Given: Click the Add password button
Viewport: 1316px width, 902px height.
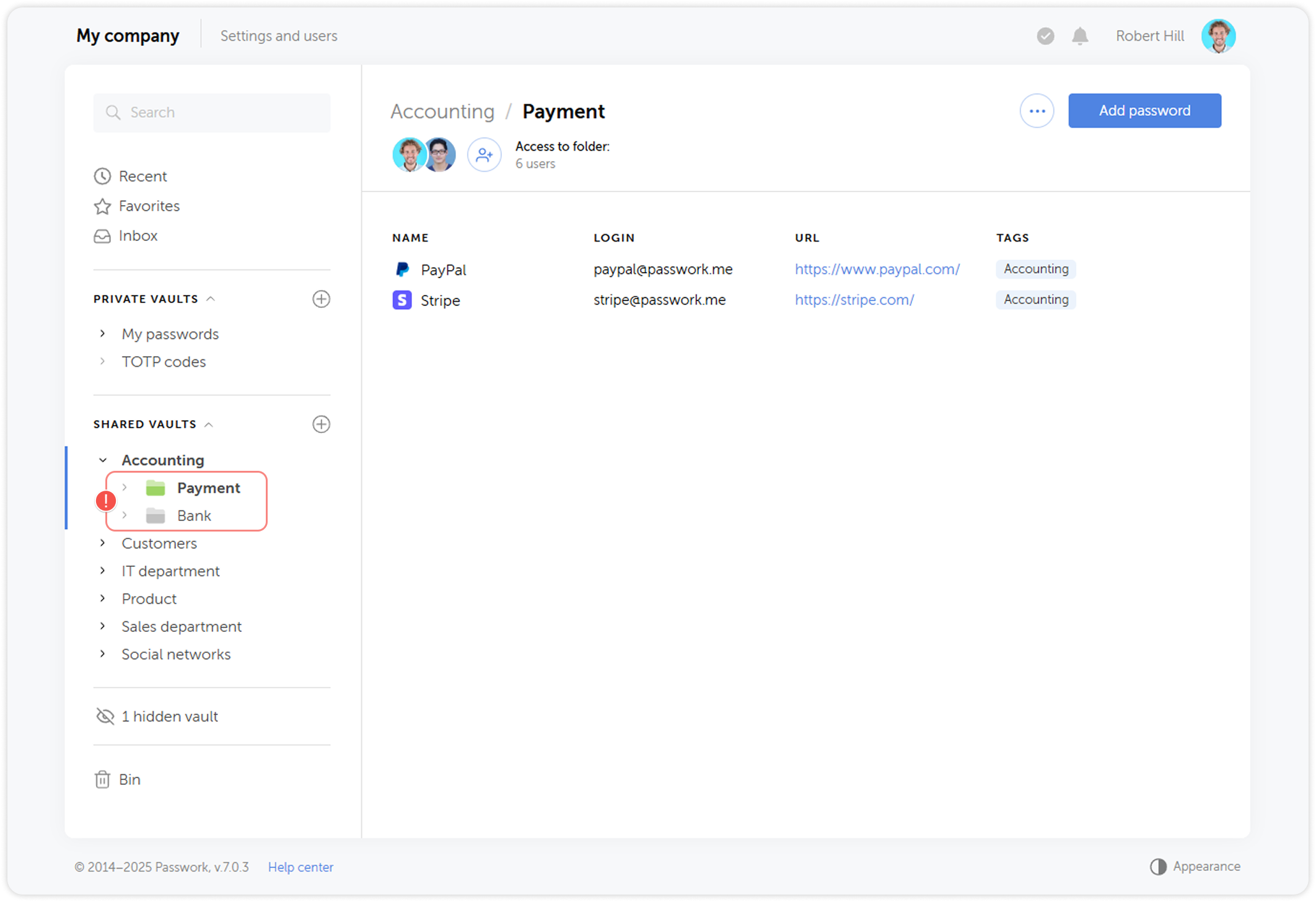Looking at the screenshot, I should pos(1144,111).
